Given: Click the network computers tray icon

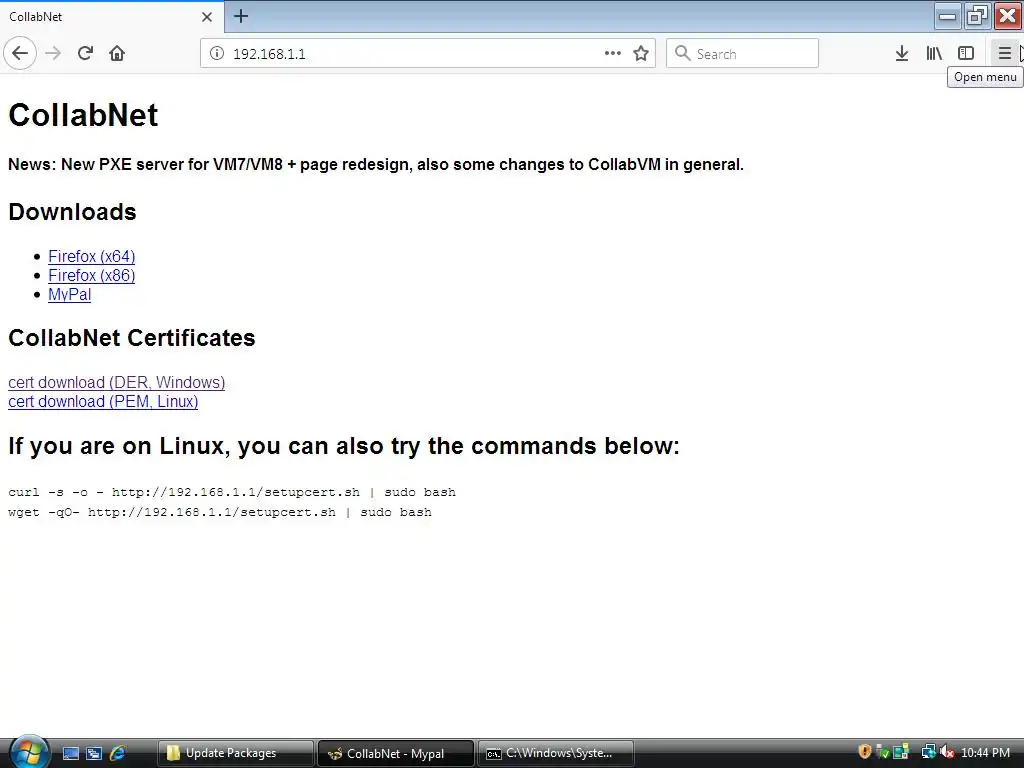Looking at the screenshot, I should click(x=928, y=752).
